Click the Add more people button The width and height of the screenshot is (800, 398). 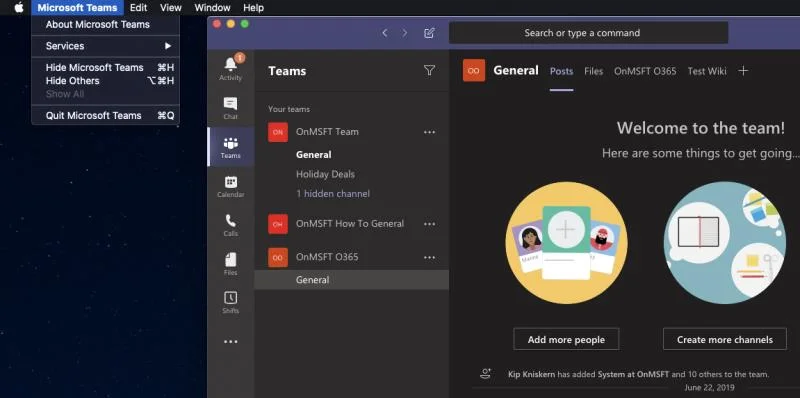click(566, 339)
